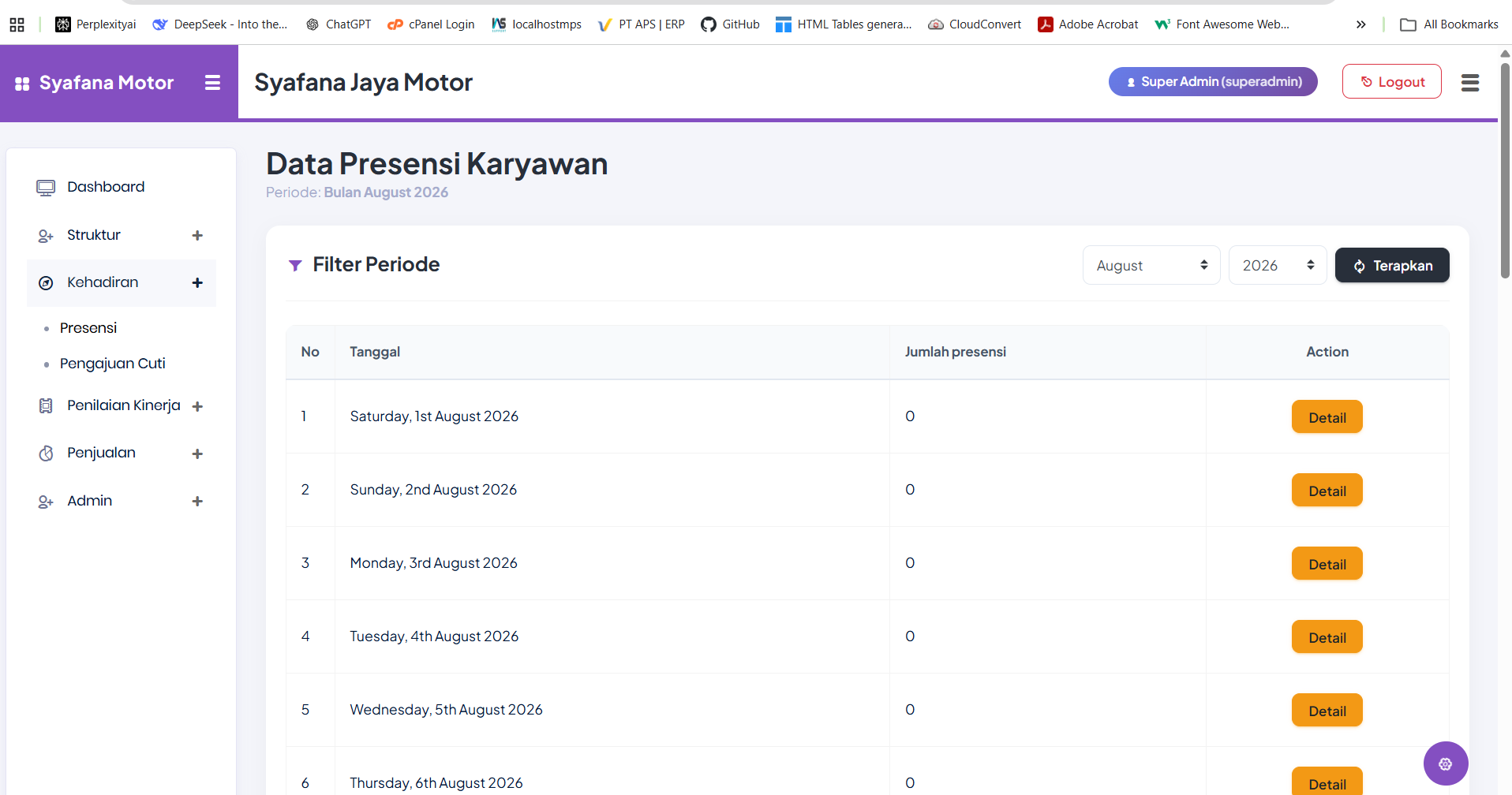
Task: Expand the Admin plus sign
Action: (197, 502)
